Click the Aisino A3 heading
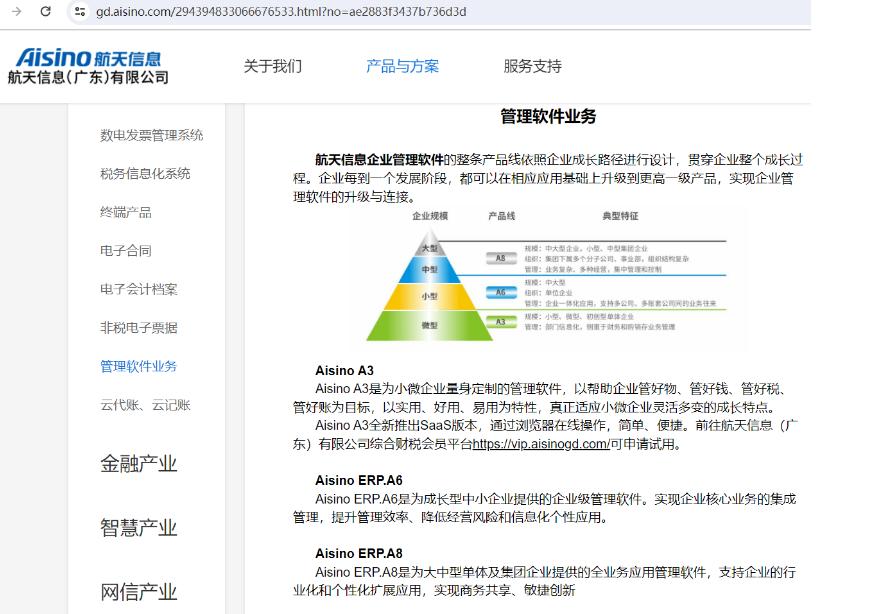This screenshot has width=880, height=614. coord(344,370)
